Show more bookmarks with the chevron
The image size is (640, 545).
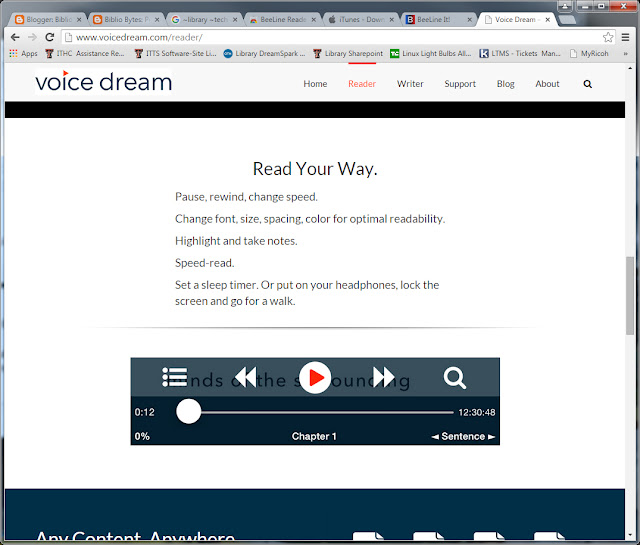(625, 53)
